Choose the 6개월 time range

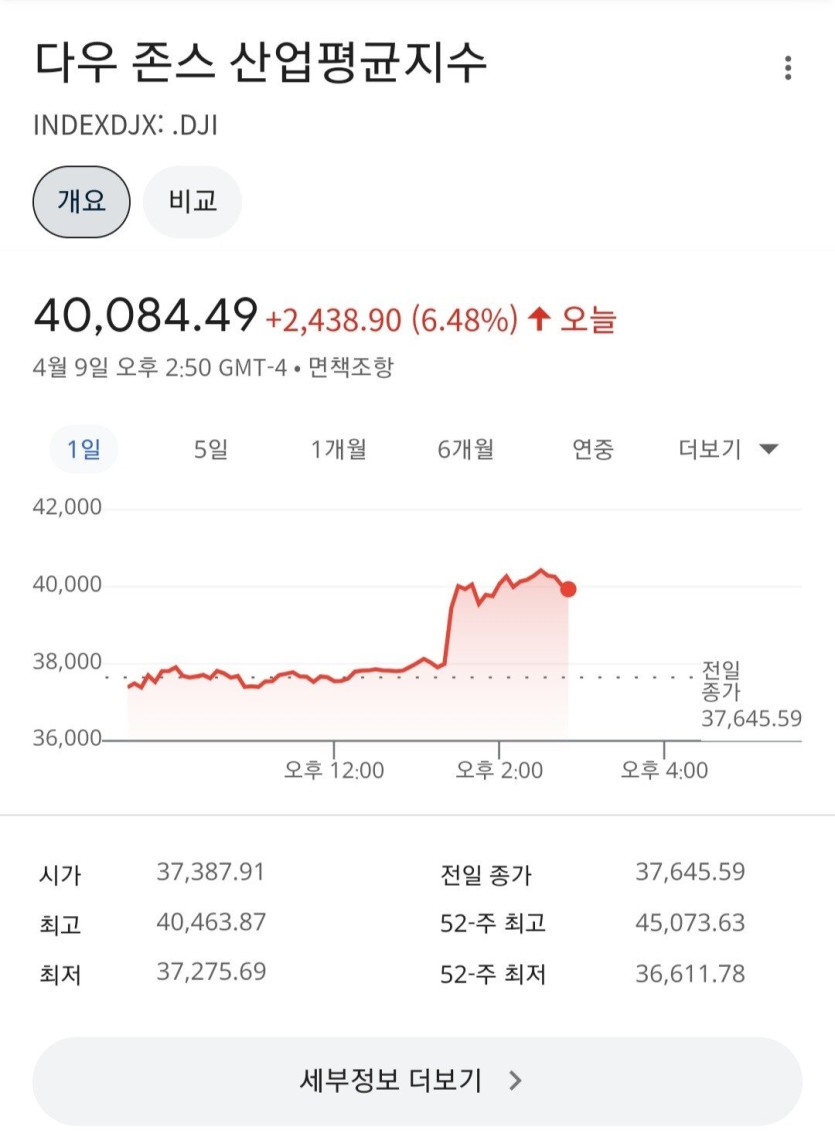pyautogui.click(x=465, y=450)
